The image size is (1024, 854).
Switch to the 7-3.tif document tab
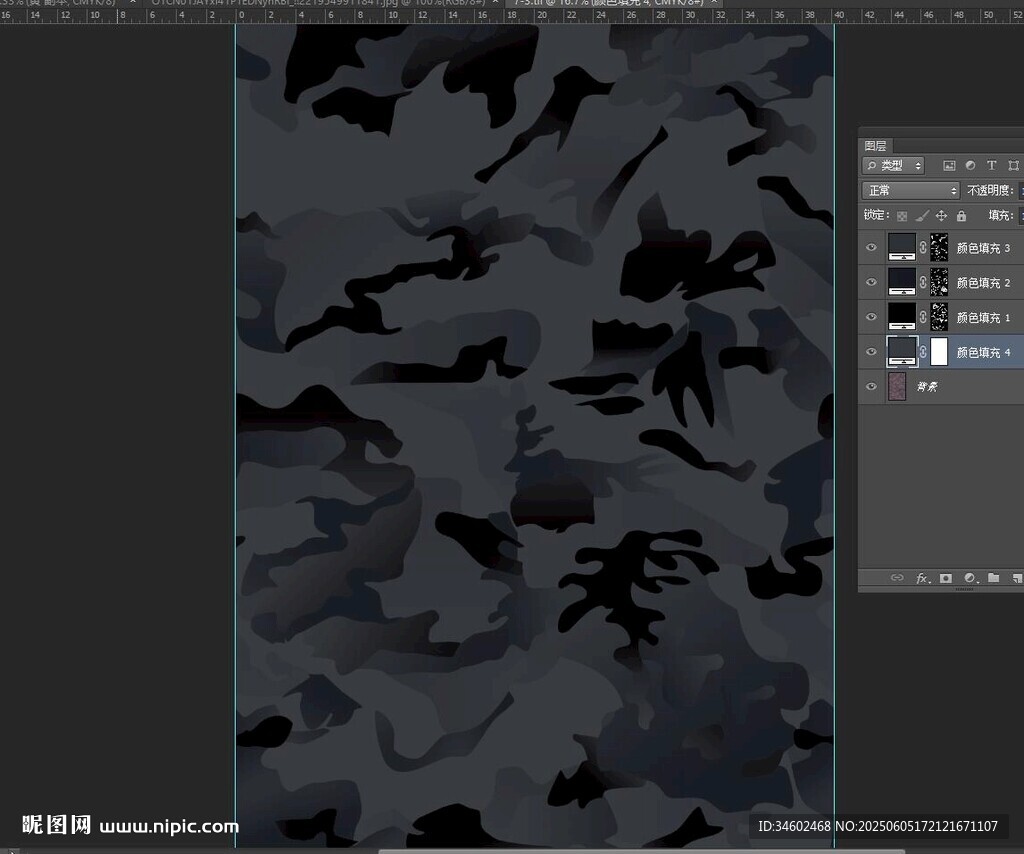614,3
